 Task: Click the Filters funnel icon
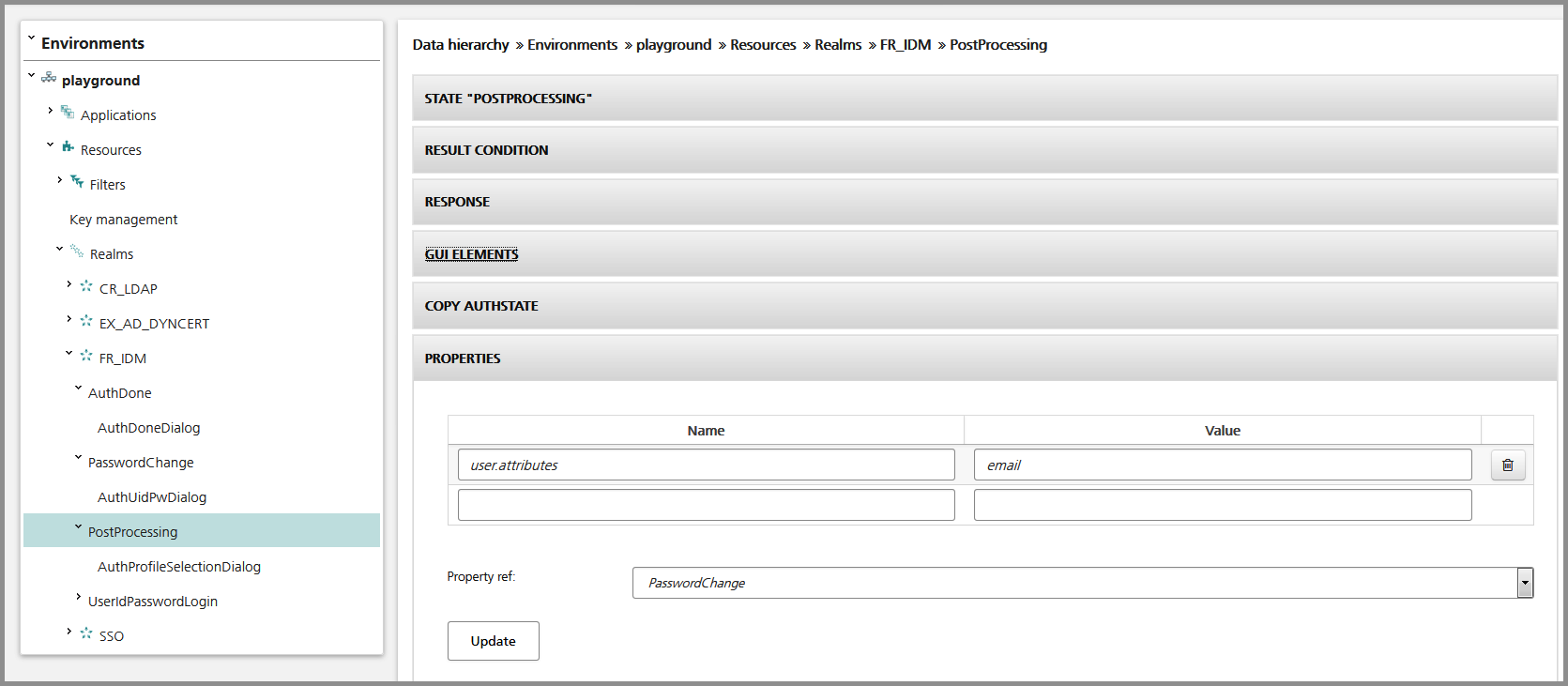tap(77, 182)
